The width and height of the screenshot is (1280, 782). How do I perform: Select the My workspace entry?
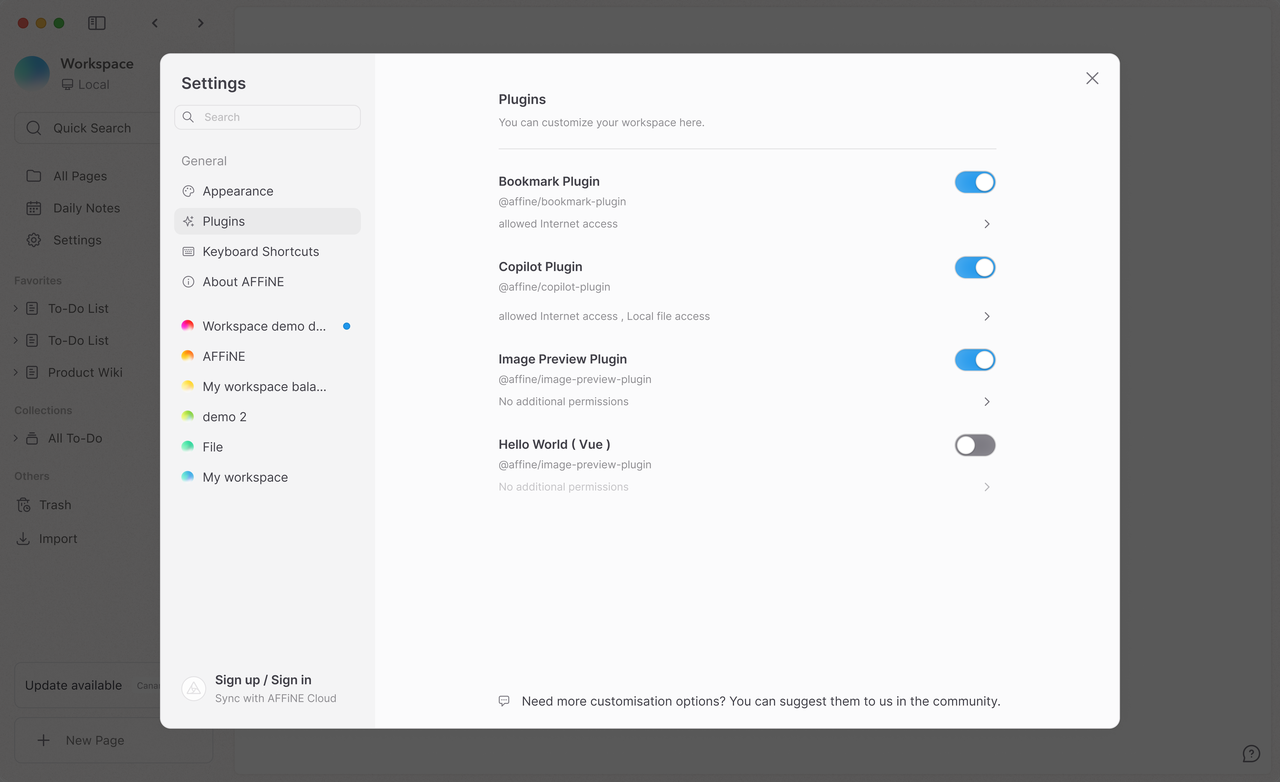pos(267,477)
